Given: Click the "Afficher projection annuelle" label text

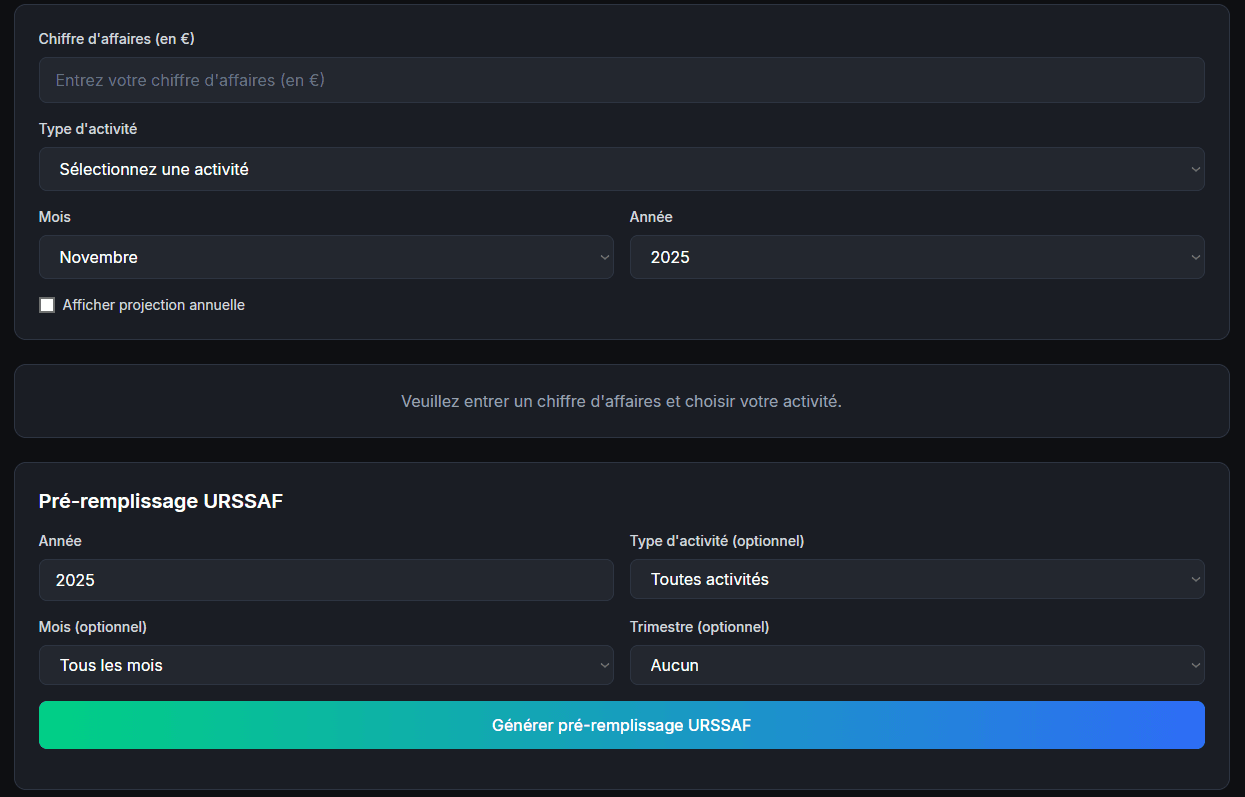Looking at the screenshot, I should (154, 304).
